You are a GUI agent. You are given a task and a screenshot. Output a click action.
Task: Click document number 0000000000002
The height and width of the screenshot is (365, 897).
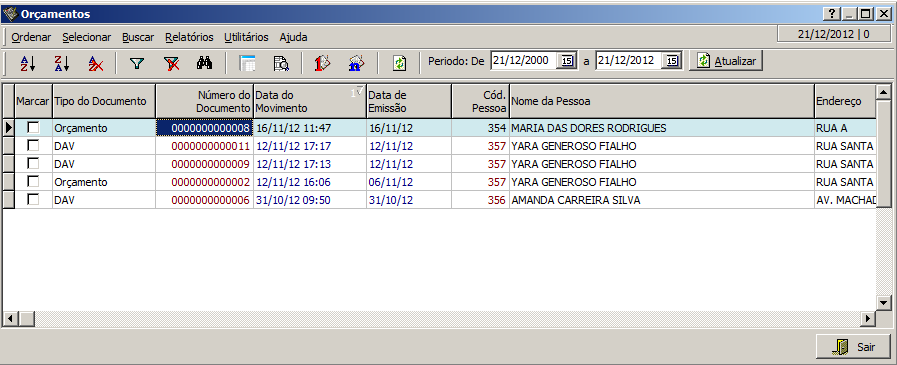click(x=204, y=182)
